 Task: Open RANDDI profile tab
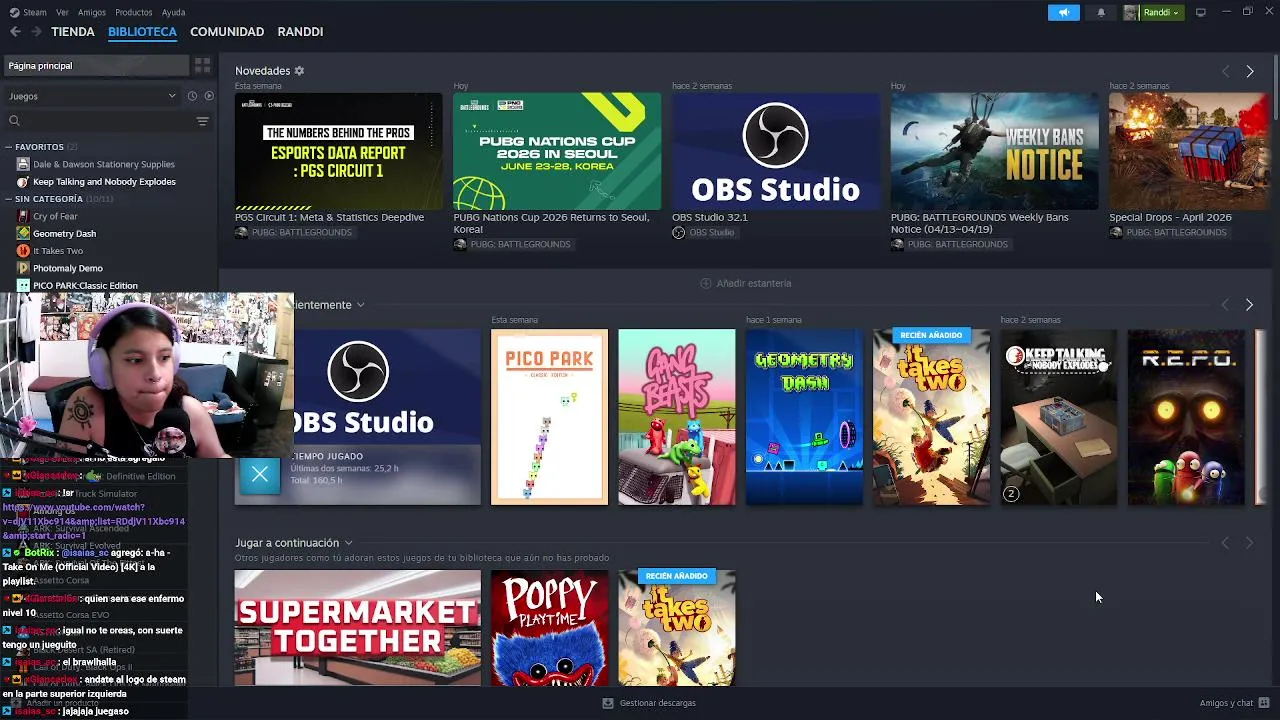point(300,32)
